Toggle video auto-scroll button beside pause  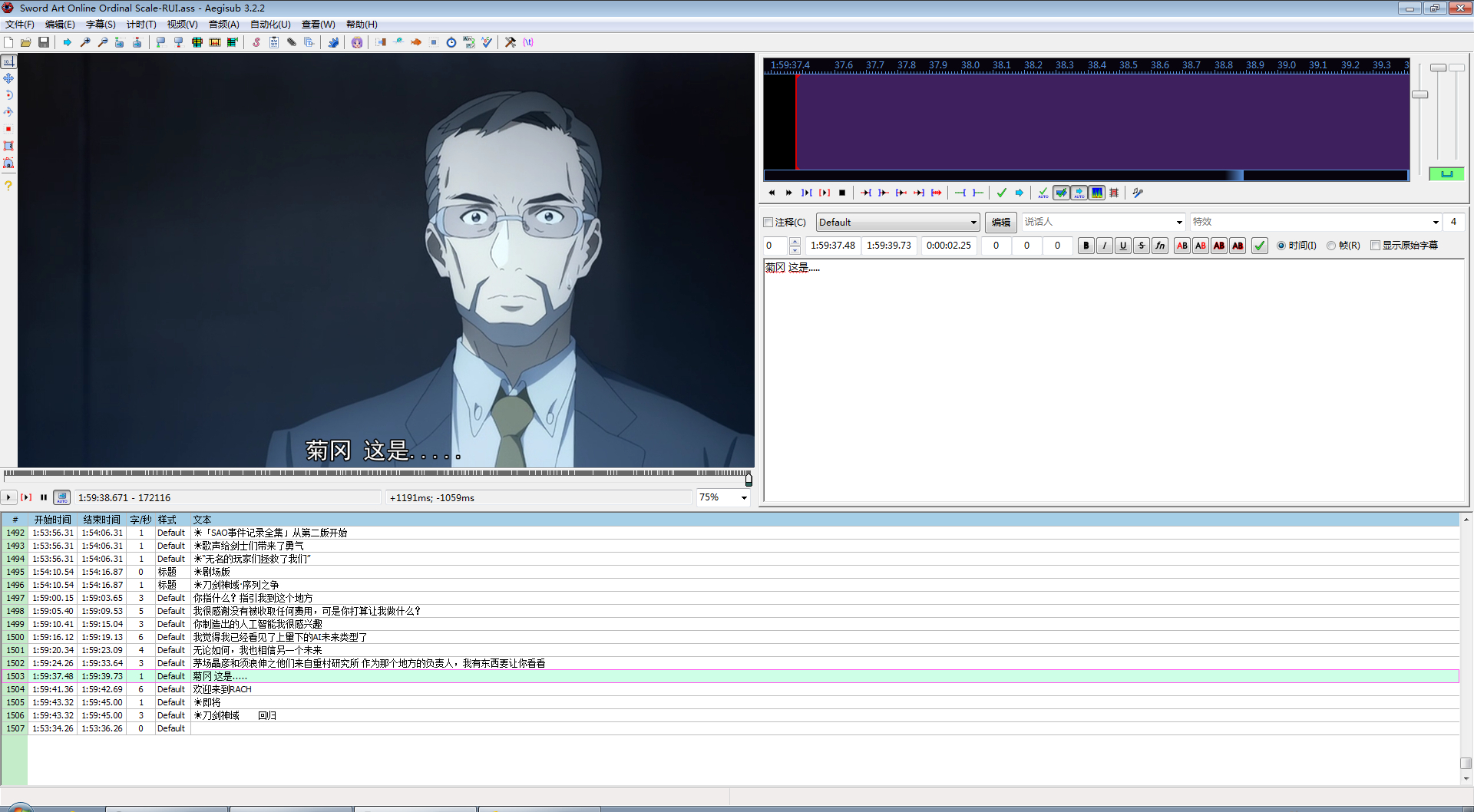click(62, 497)
